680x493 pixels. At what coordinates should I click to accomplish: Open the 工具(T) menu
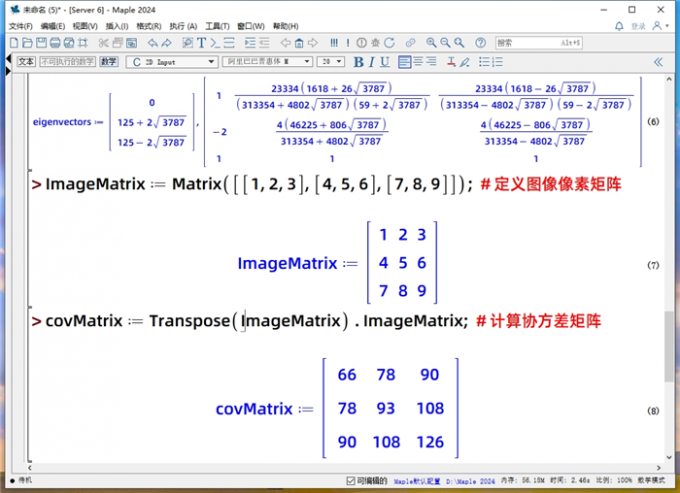[x=217, y=26]
